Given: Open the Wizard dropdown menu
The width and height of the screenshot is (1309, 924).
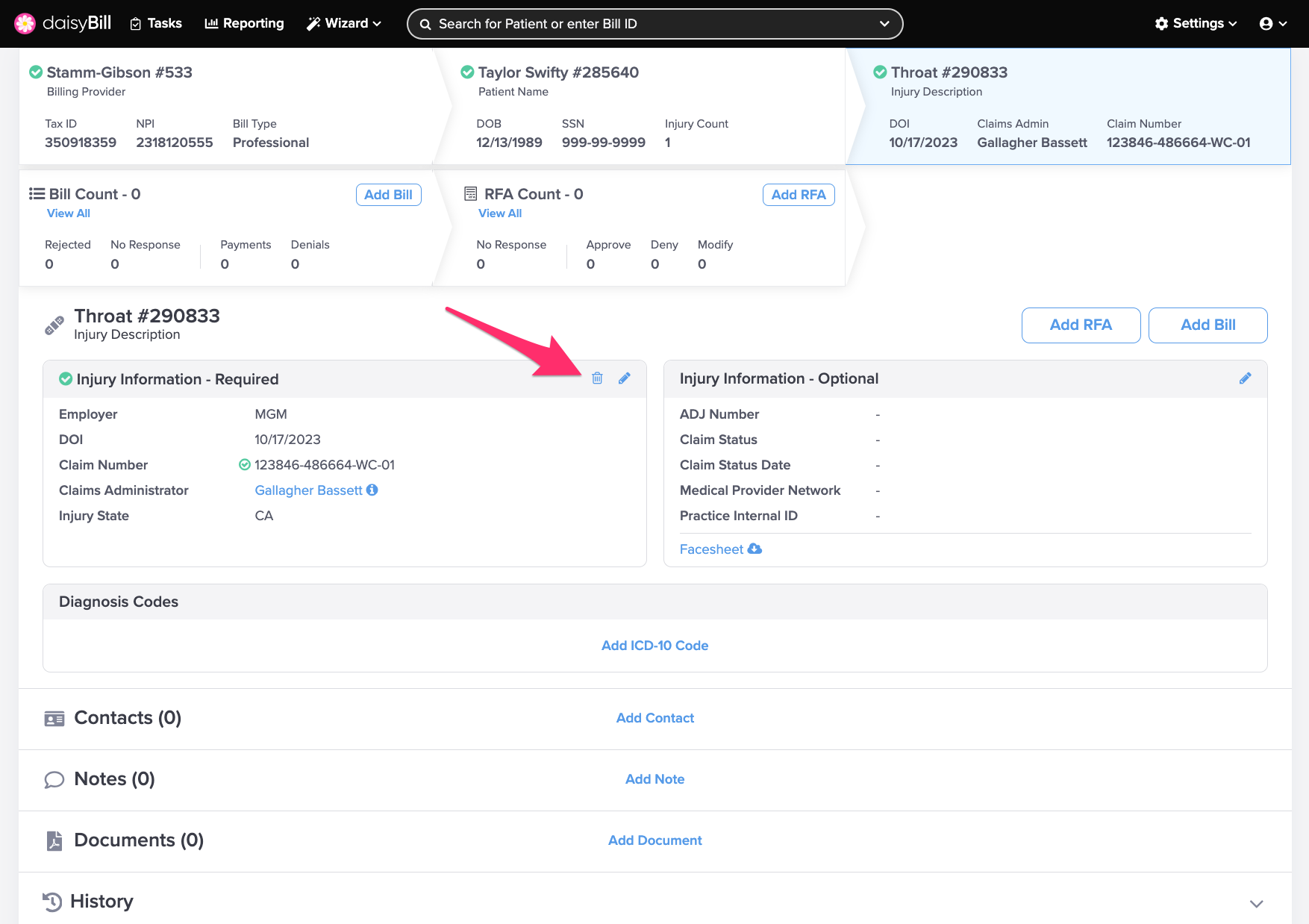Looking at the screenshot, I should point(344,24).
